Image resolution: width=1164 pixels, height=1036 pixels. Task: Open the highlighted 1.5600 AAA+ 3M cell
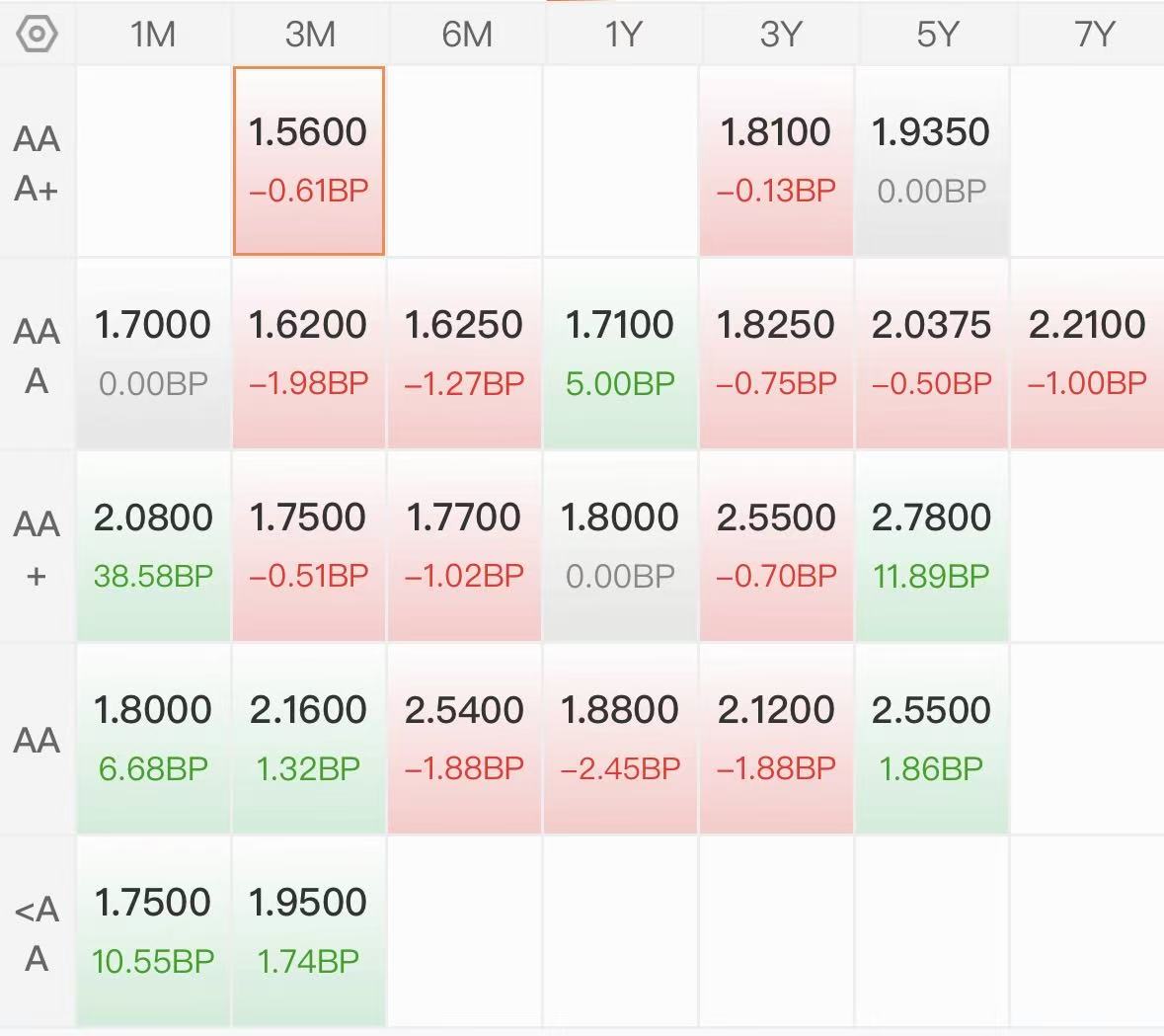click(309, 160)
